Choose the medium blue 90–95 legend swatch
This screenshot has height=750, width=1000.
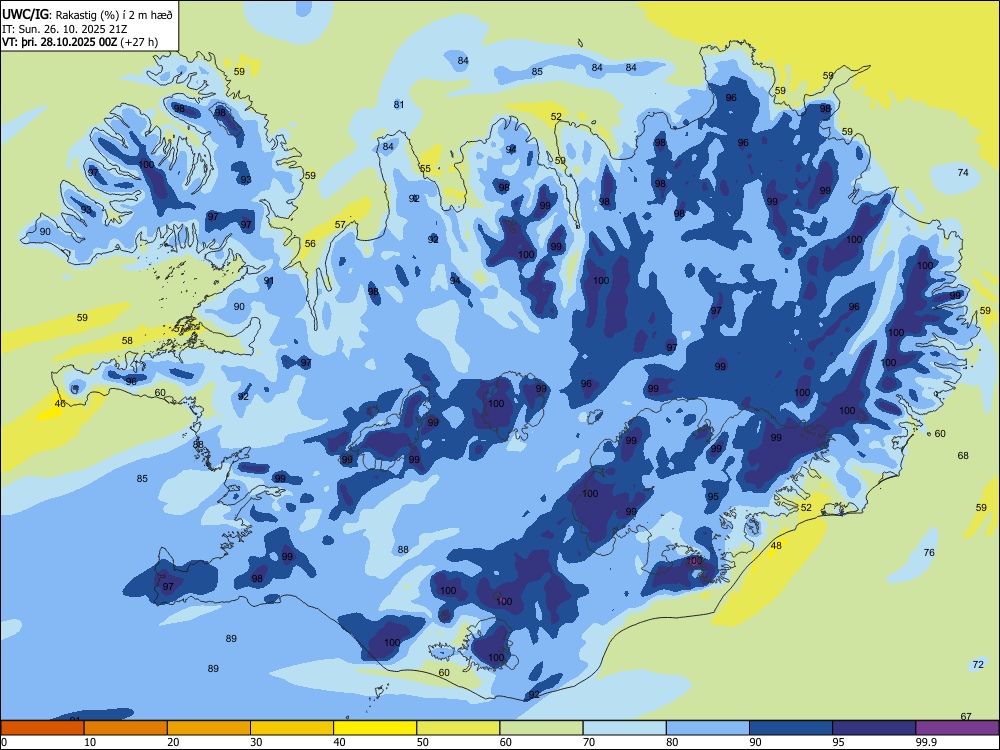point(791,728)
